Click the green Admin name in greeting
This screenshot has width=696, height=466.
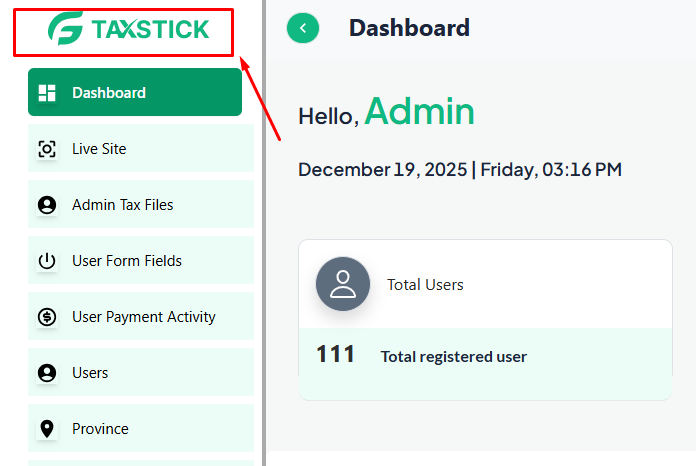(x=419, y=112)
